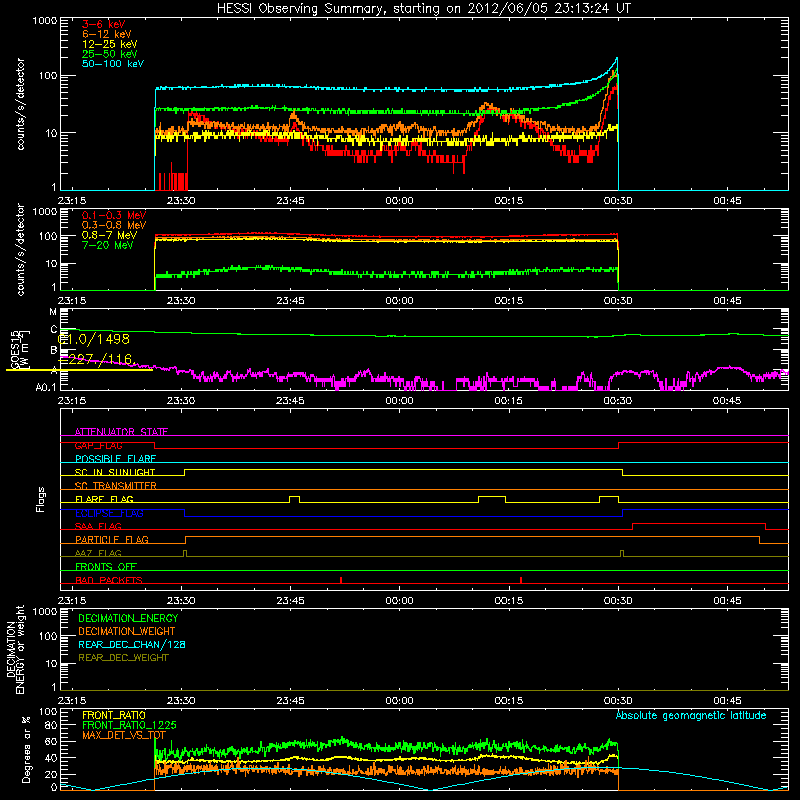
Task: Click the DECIMATION_WEIGHT legend label
Action: pyautogui.click(x=127, y=631)
